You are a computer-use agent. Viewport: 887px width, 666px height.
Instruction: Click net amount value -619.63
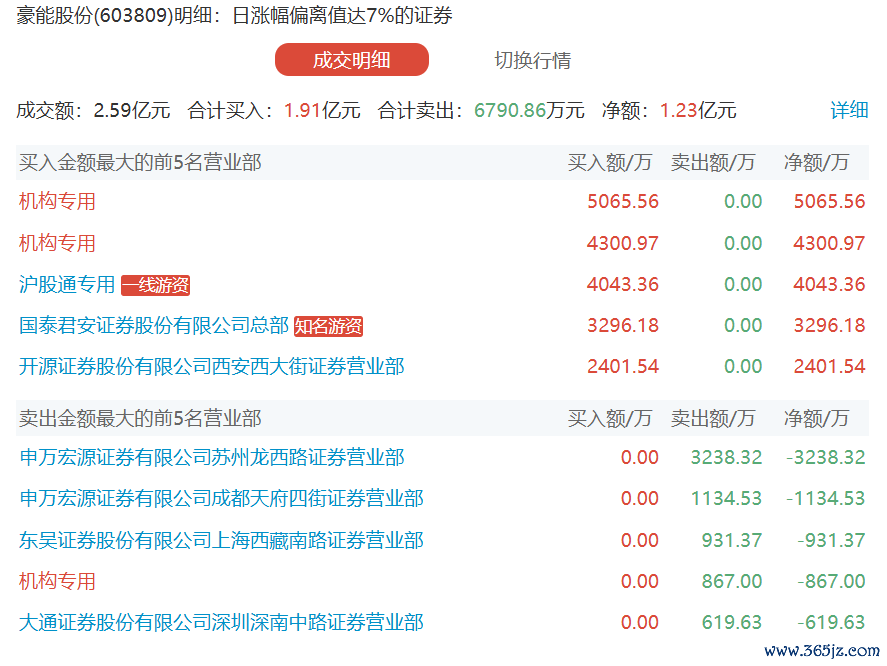tap(832, 622)
